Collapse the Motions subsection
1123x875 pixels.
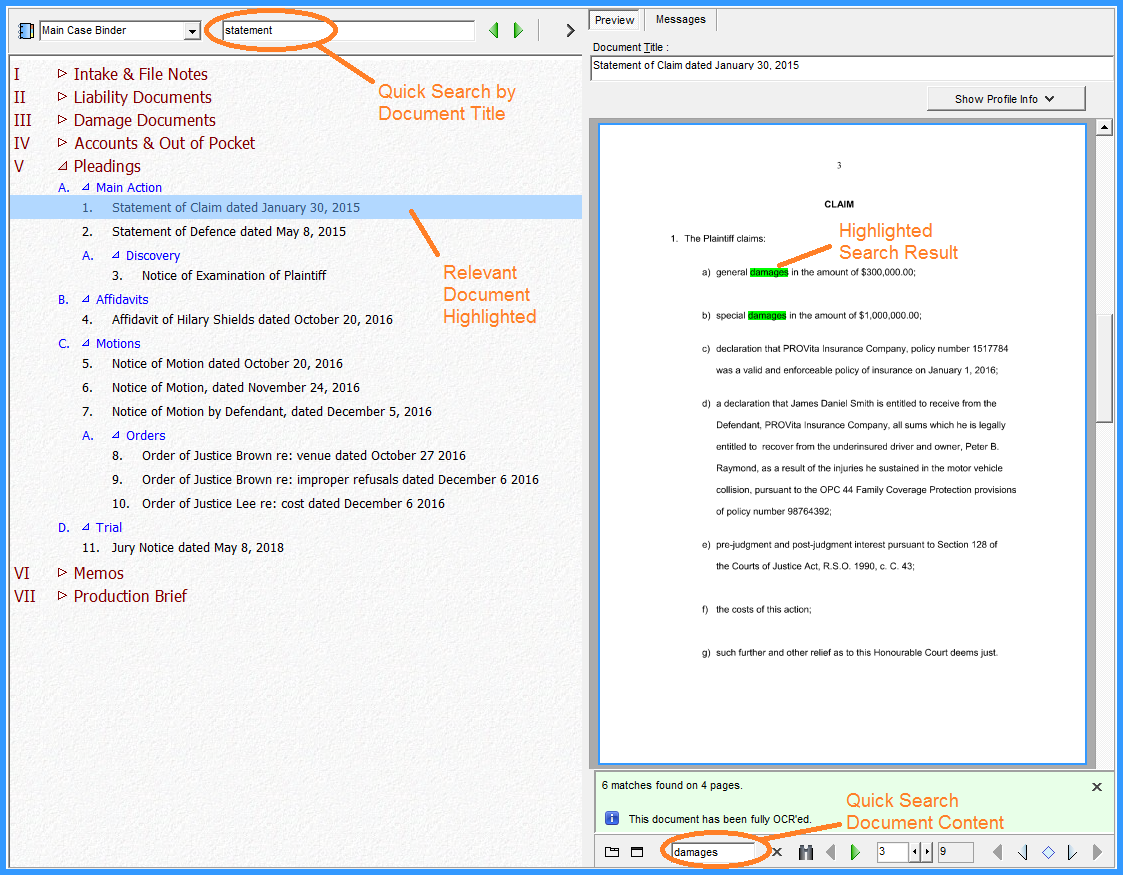click(x=85, y=343)
